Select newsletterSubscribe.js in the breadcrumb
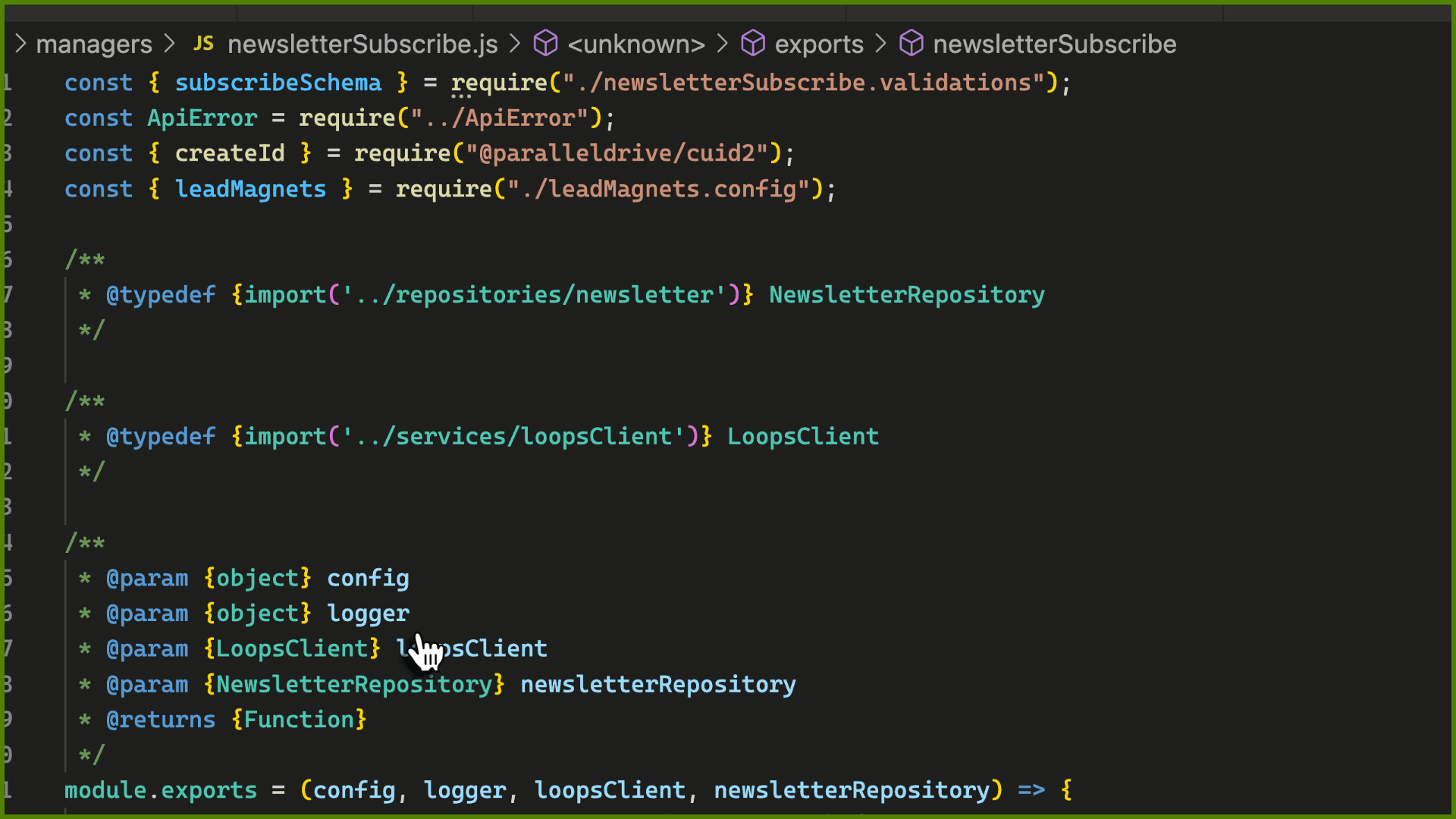 [362, 43]
